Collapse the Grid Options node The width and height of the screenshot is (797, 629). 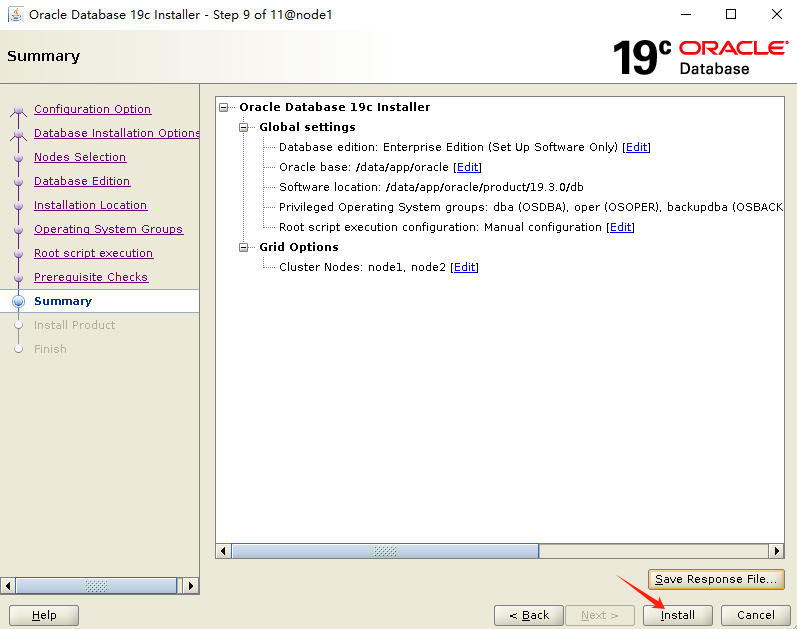243,247
